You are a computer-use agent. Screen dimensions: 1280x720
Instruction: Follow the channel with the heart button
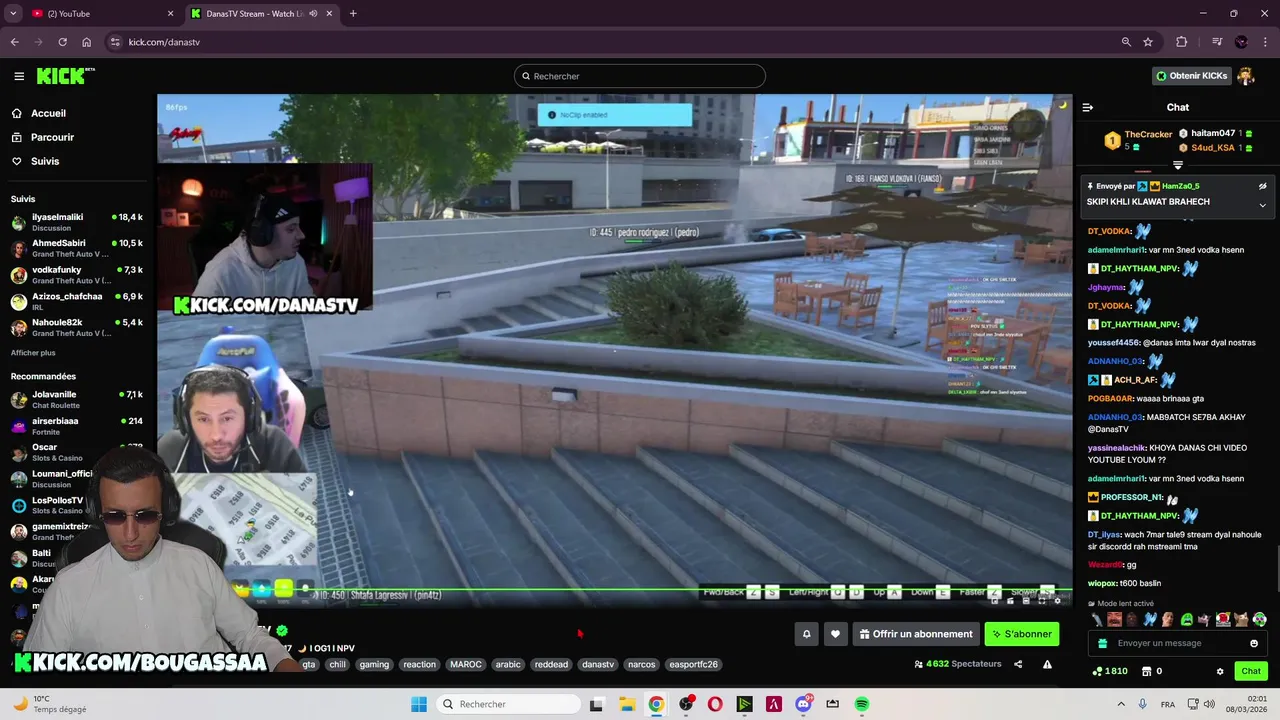tap(835, 634)
